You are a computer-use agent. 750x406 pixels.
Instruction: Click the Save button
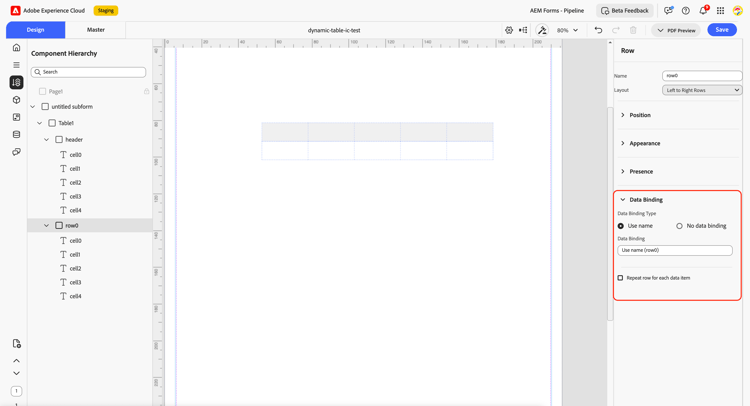point(722,30)
